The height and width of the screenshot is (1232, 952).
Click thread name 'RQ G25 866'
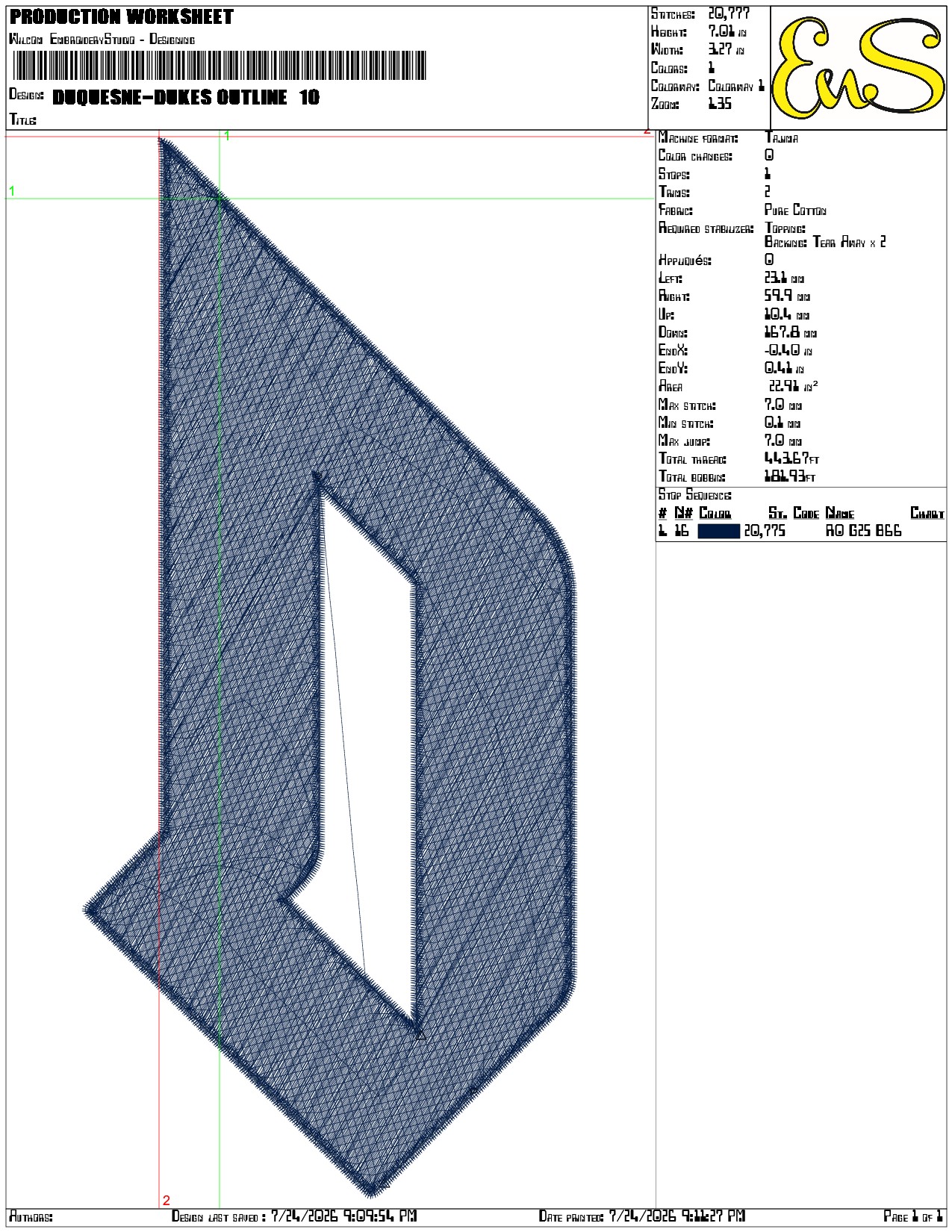coord(863,531)
